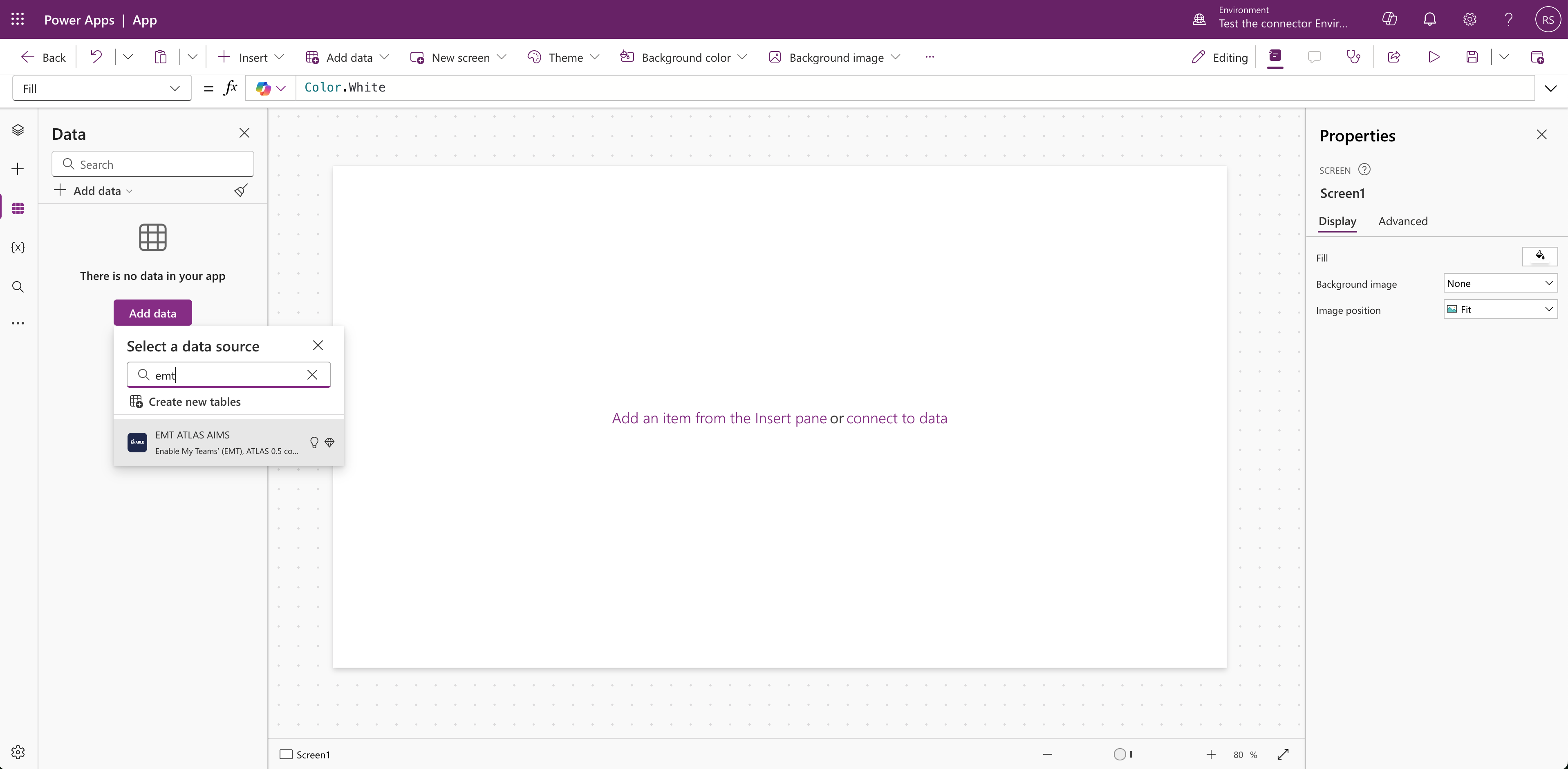The height and width of the screenshot is (769, 1568).
Task: Open the Notifications bell
Action: coord(1429,20)
